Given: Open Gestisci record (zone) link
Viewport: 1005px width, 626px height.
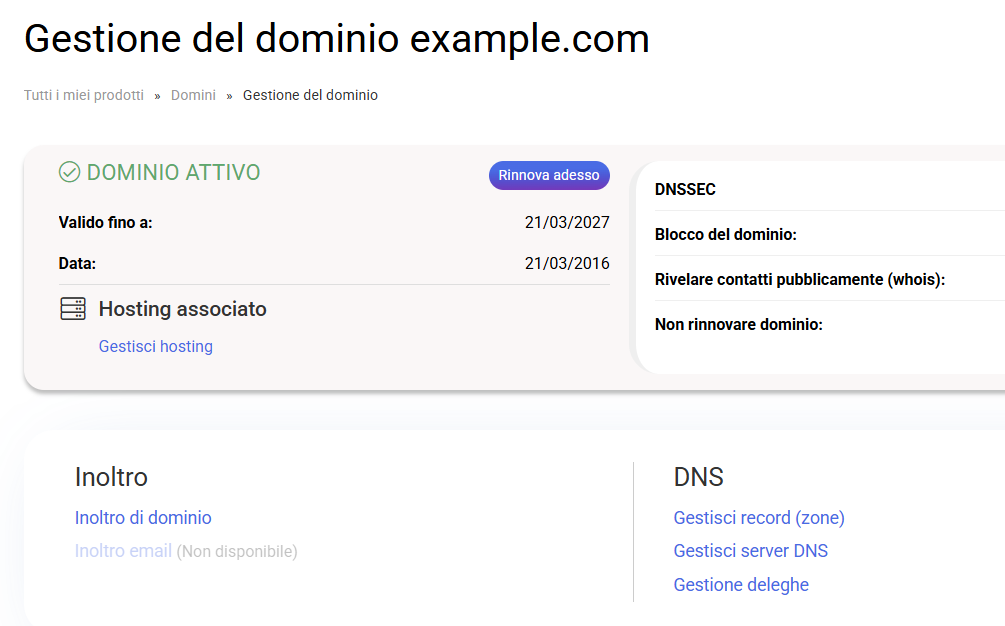Looking at the screenshot, I should coord(759,517).
